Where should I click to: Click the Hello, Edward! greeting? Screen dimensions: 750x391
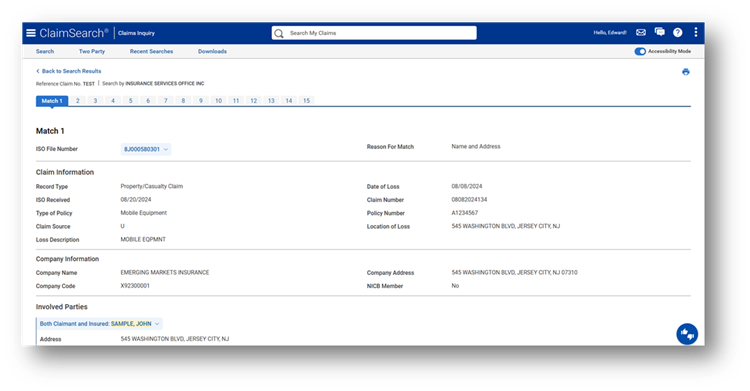tap(610, 33)
